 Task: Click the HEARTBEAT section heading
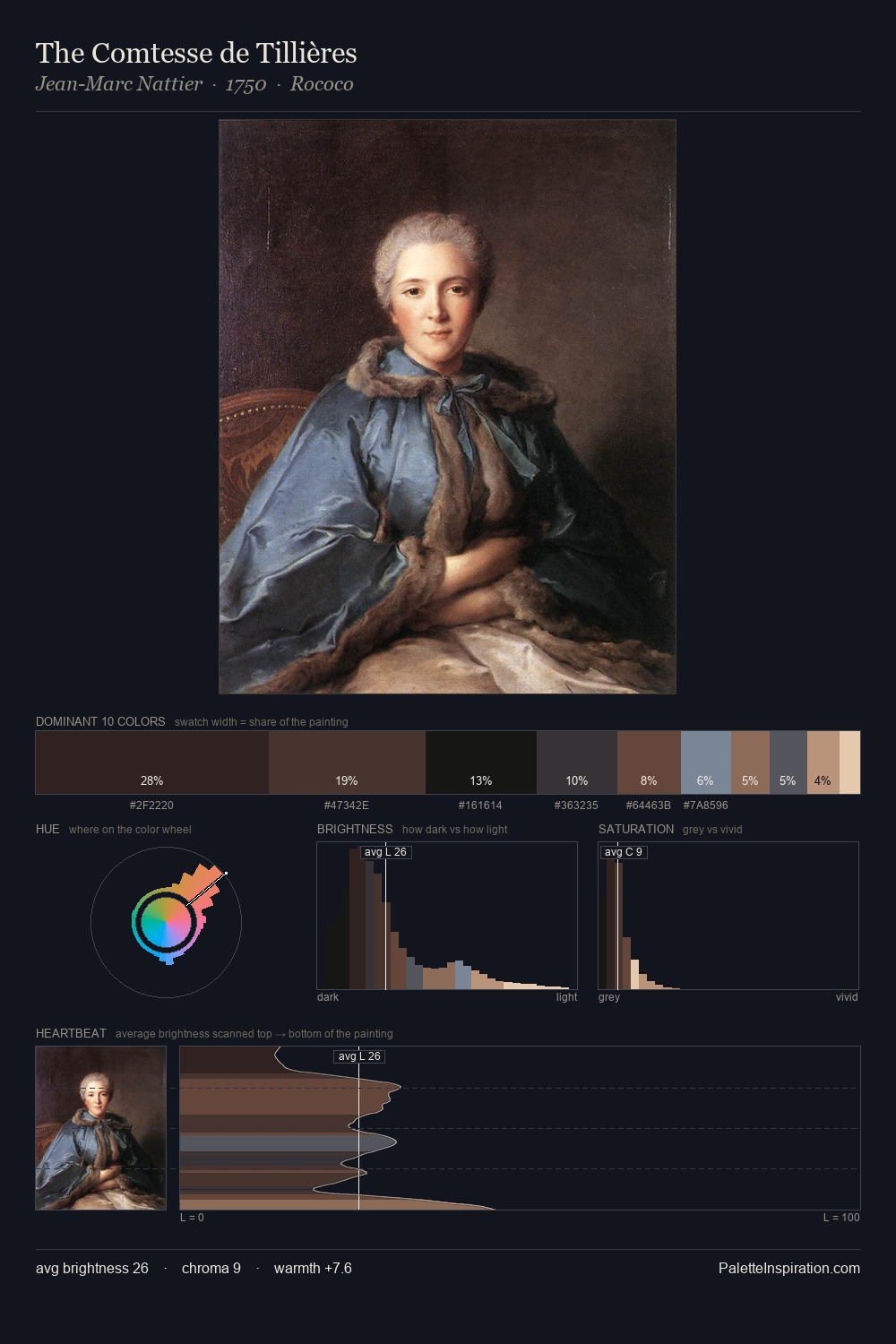click(x=71, y=1033)
